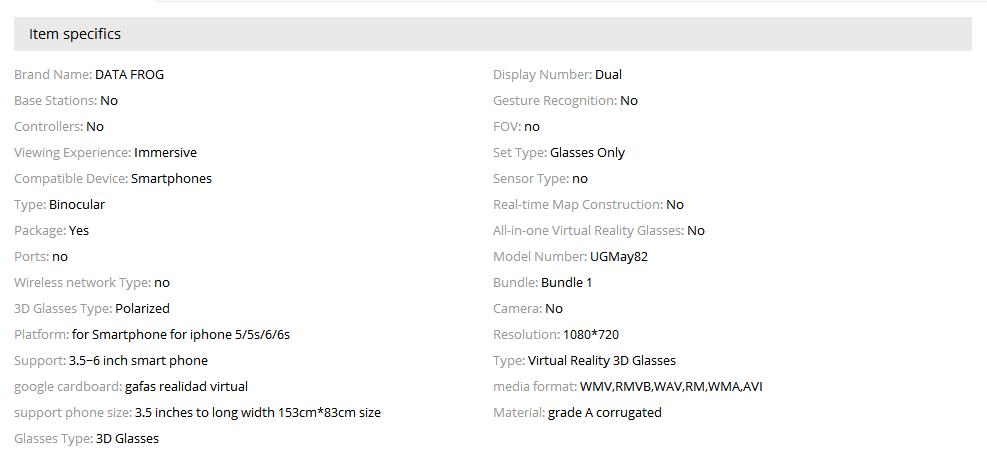Click the Set Type Glasses Only value
The image size is (987, 464).
pyautogui.click(x=587, y=152)
